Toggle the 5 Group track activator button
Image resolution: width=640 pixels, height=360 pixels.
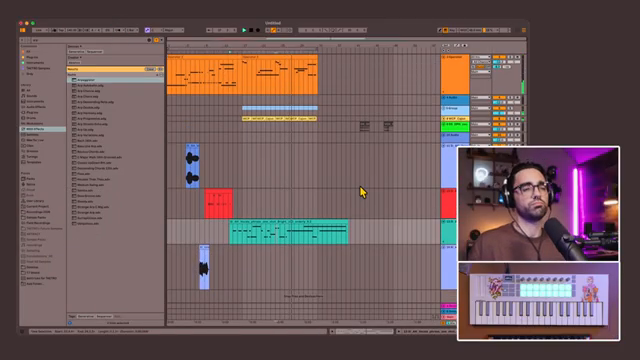pyautogui.click(x=499, y=108)
